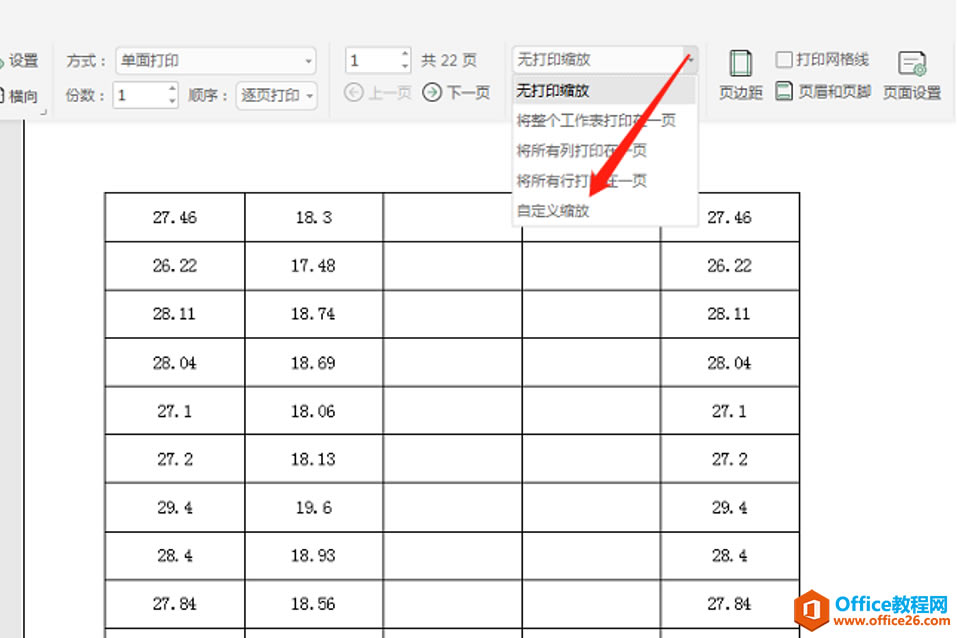Choose 自定义缩放 custom scaling option
Image resolution: width=957 pixels, height=638 pixels.
pyautogui.click(x=604, y=211)
